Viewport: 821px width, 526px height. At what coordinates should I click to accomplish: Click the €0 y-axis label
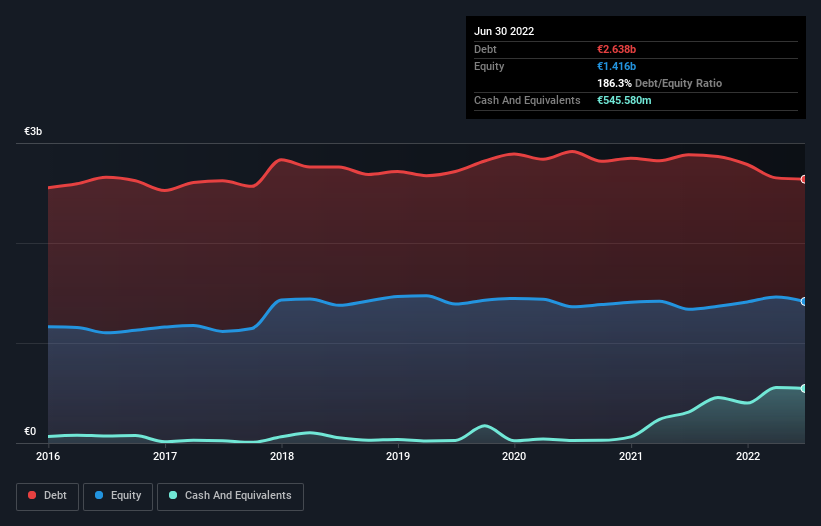30,432
